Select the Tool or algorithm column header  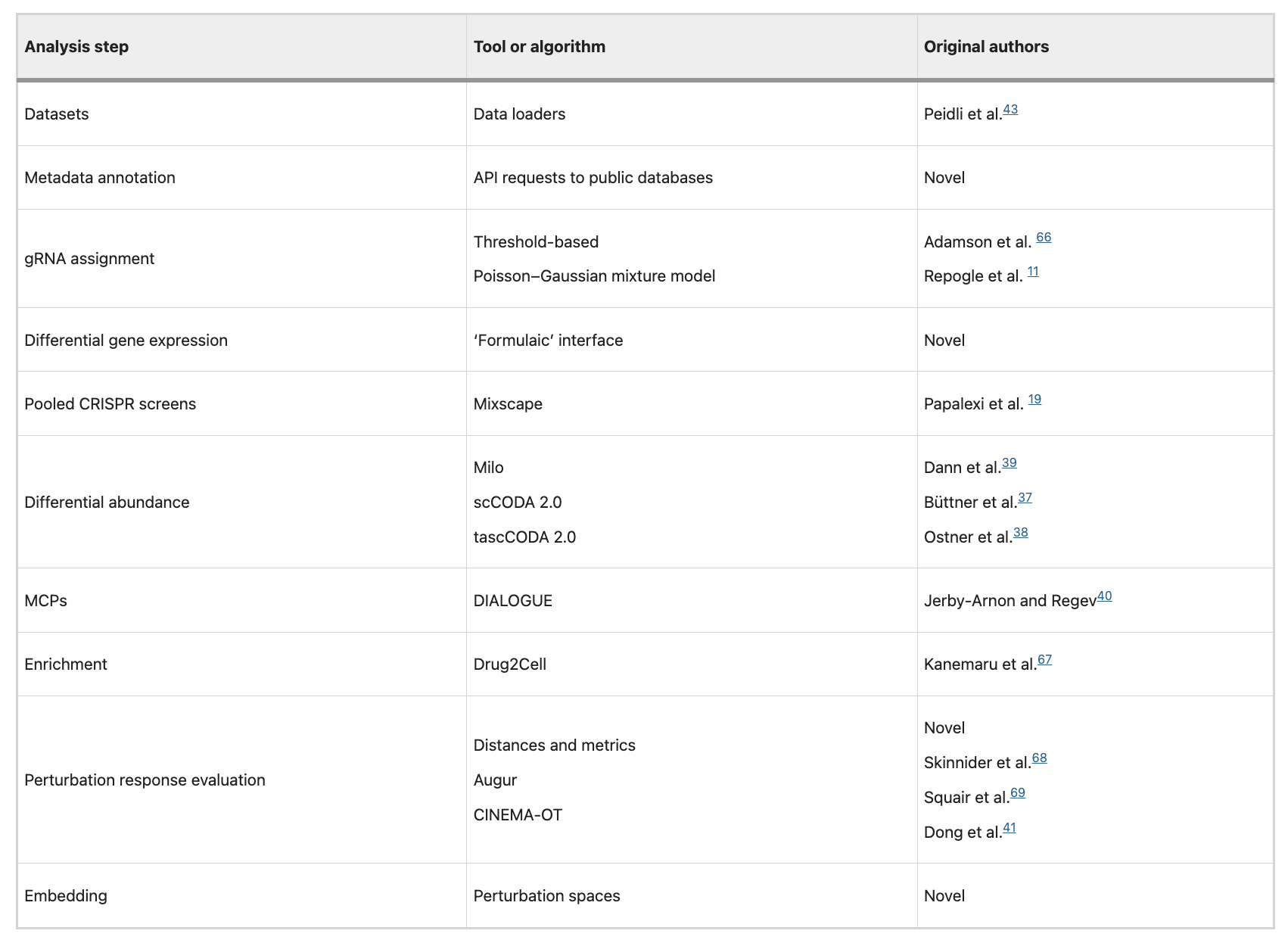click(540, 47)
